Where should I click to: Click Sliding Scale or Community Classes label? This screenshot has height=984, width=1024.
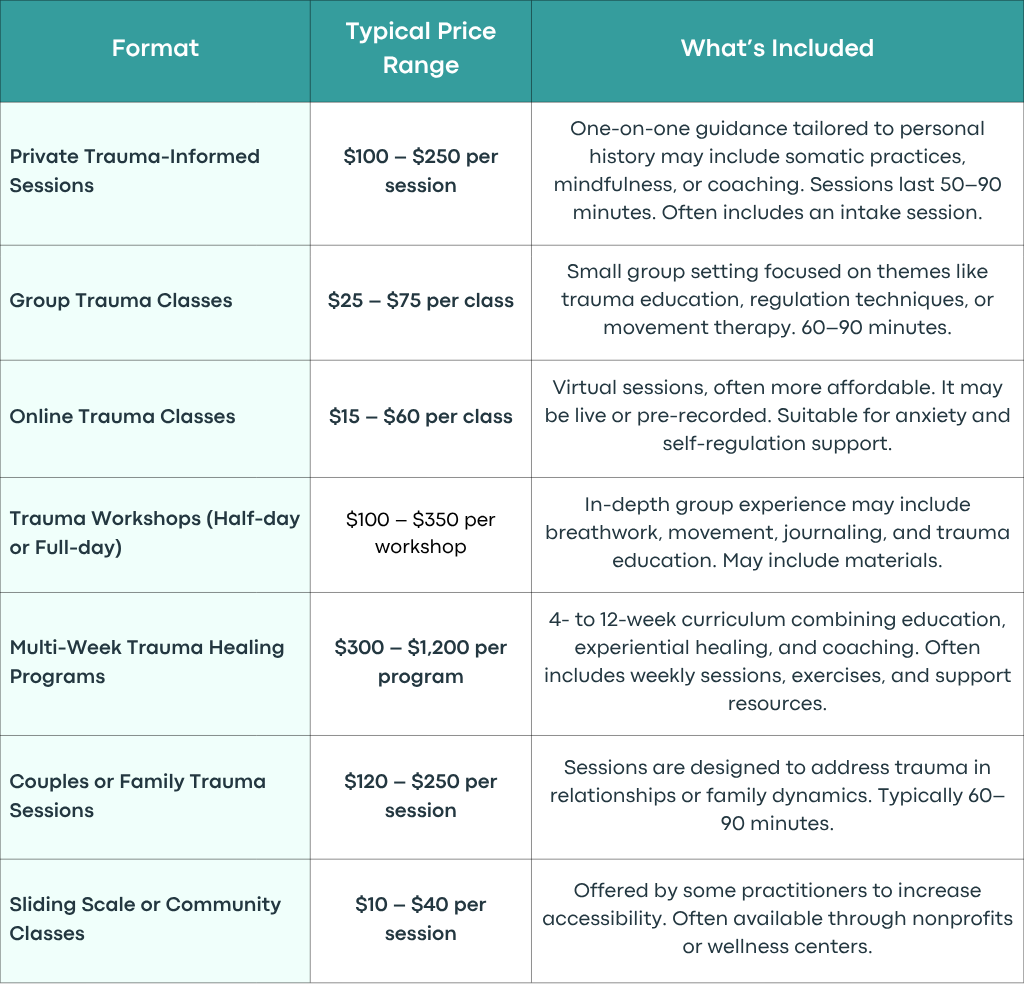(145, 918)
